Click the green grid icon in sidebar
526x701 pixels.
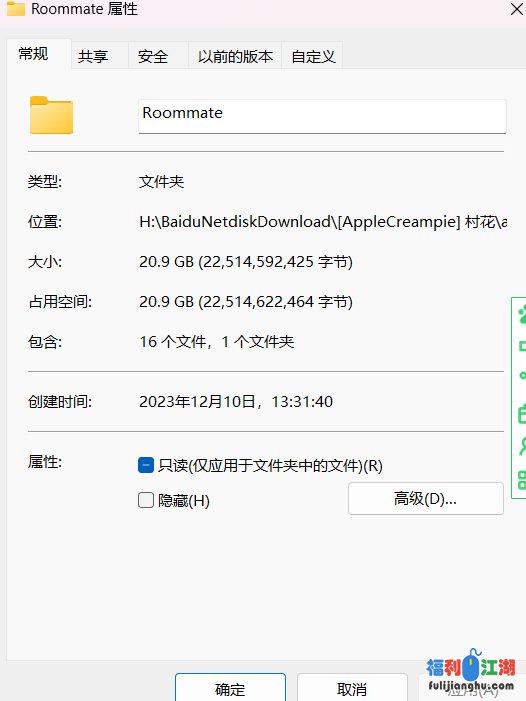point(522,480)
